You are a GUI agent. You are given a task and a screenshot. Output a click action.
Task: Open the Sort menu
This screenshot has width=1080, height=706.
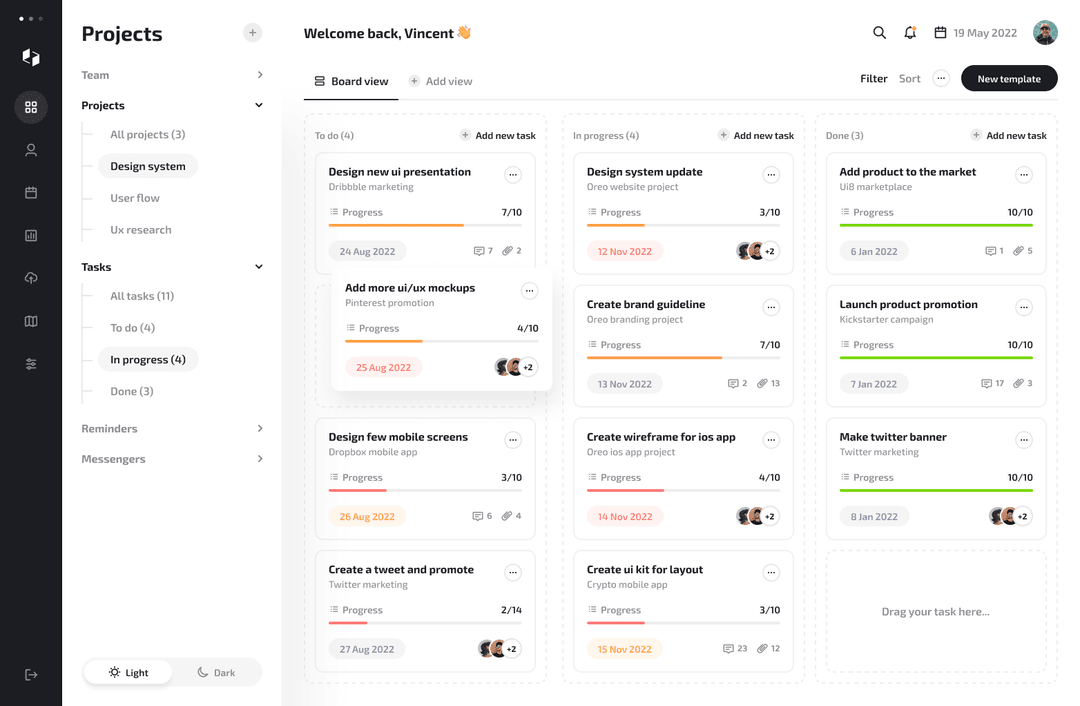(910, 78)
